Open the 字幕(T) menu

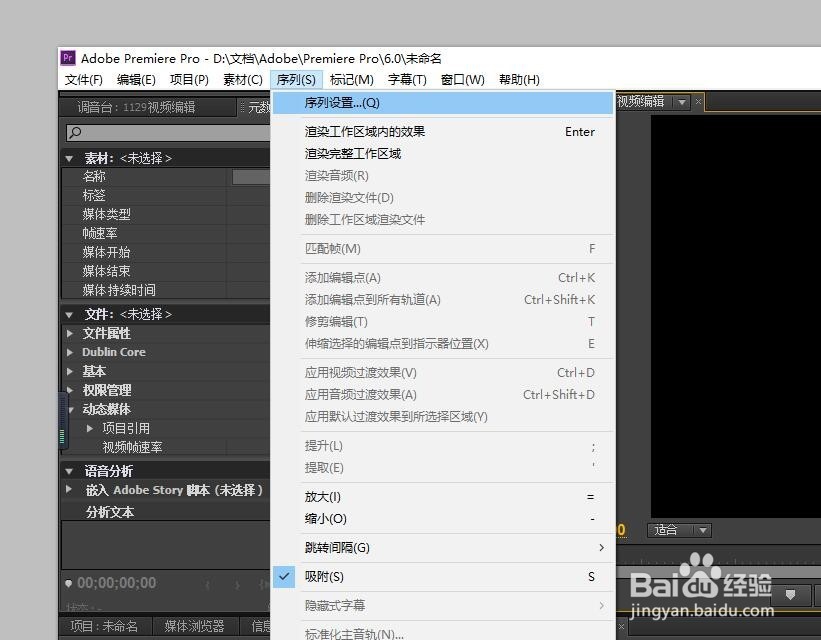(407, 80)
